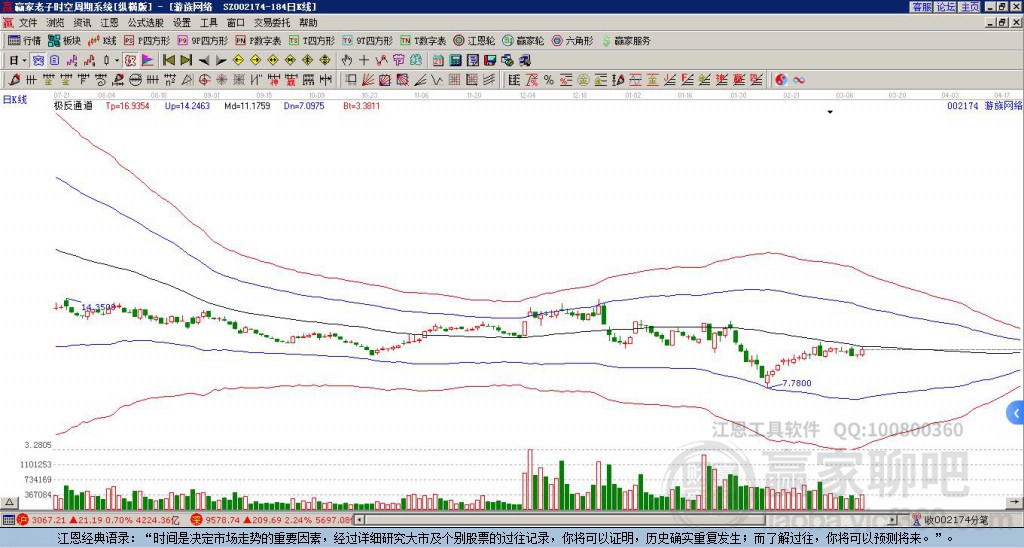
Task: Click the 节 purple character icon
Action: pyautogui.click(x=398, y=61)
